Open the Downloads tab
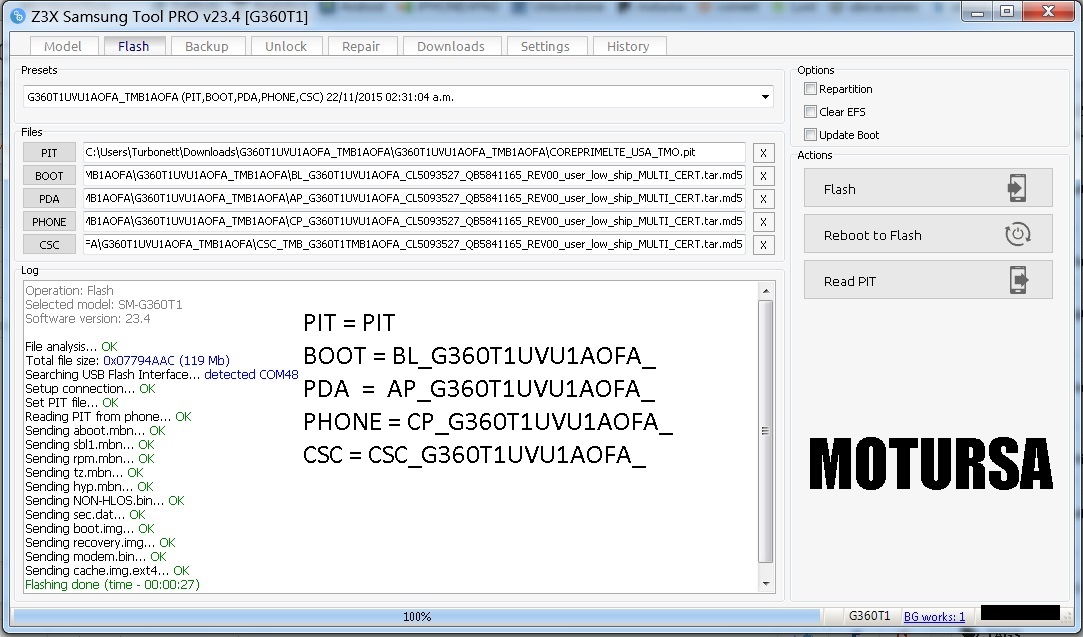Viewport: 1083px width, 637px height. coord(450,46)
